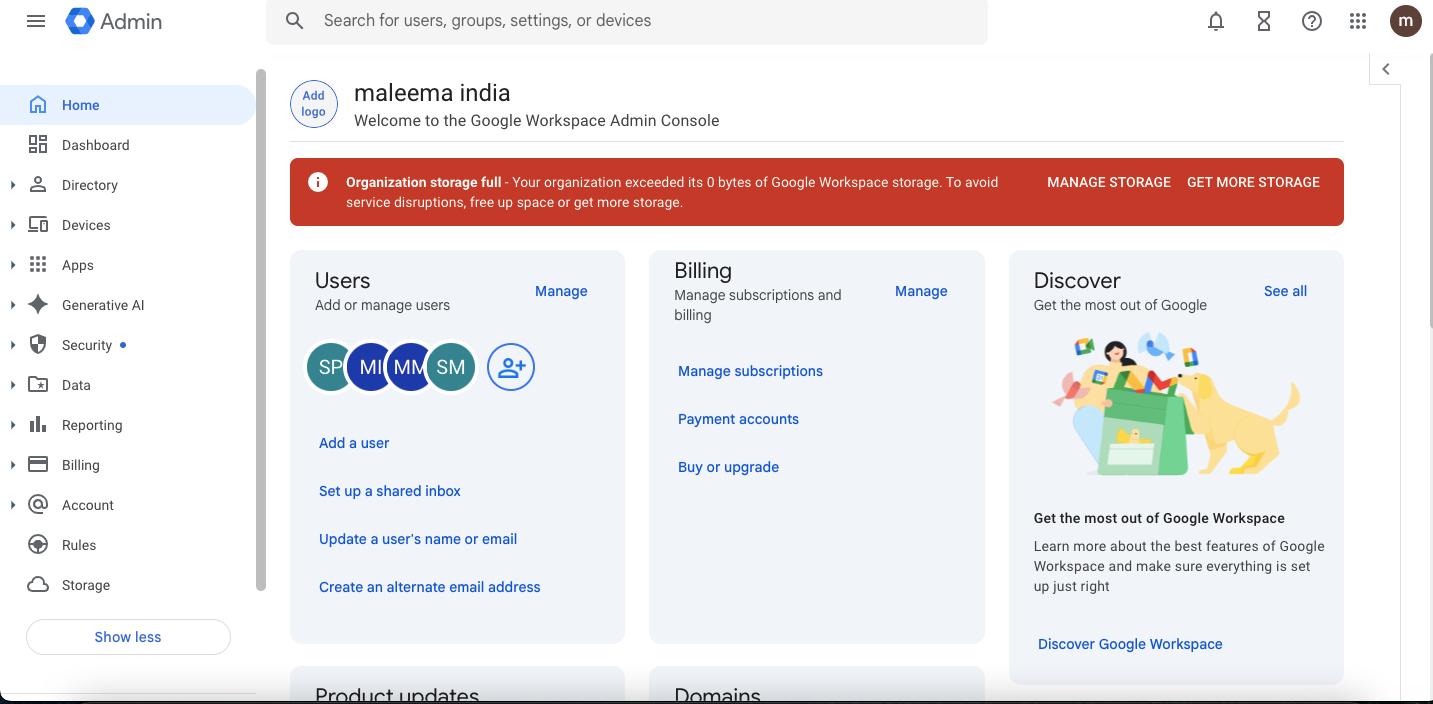Go to Storage in the sidebar

click(x=86, y=585)
